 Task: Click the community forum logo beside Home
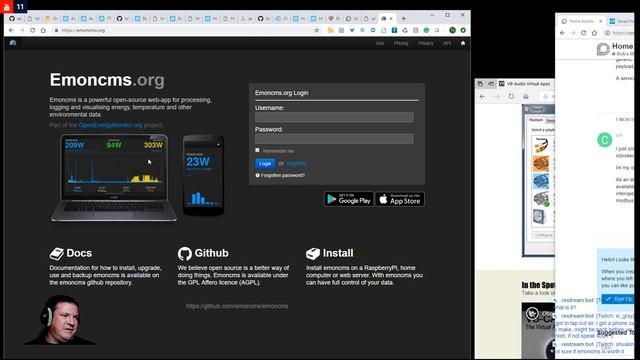click(603, 49)
